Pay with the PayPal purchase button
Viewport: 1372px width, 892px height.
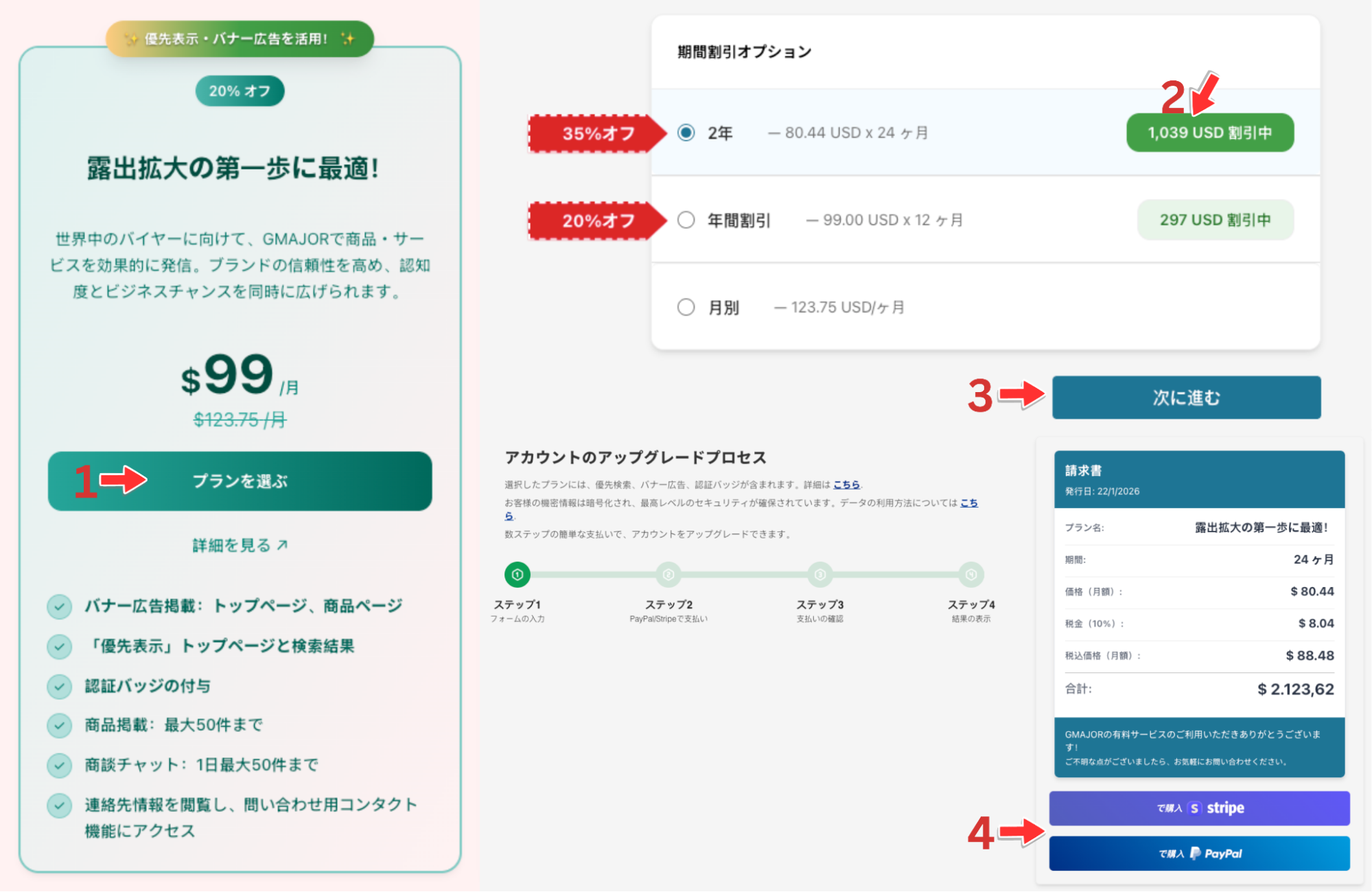pos(1198,854)
